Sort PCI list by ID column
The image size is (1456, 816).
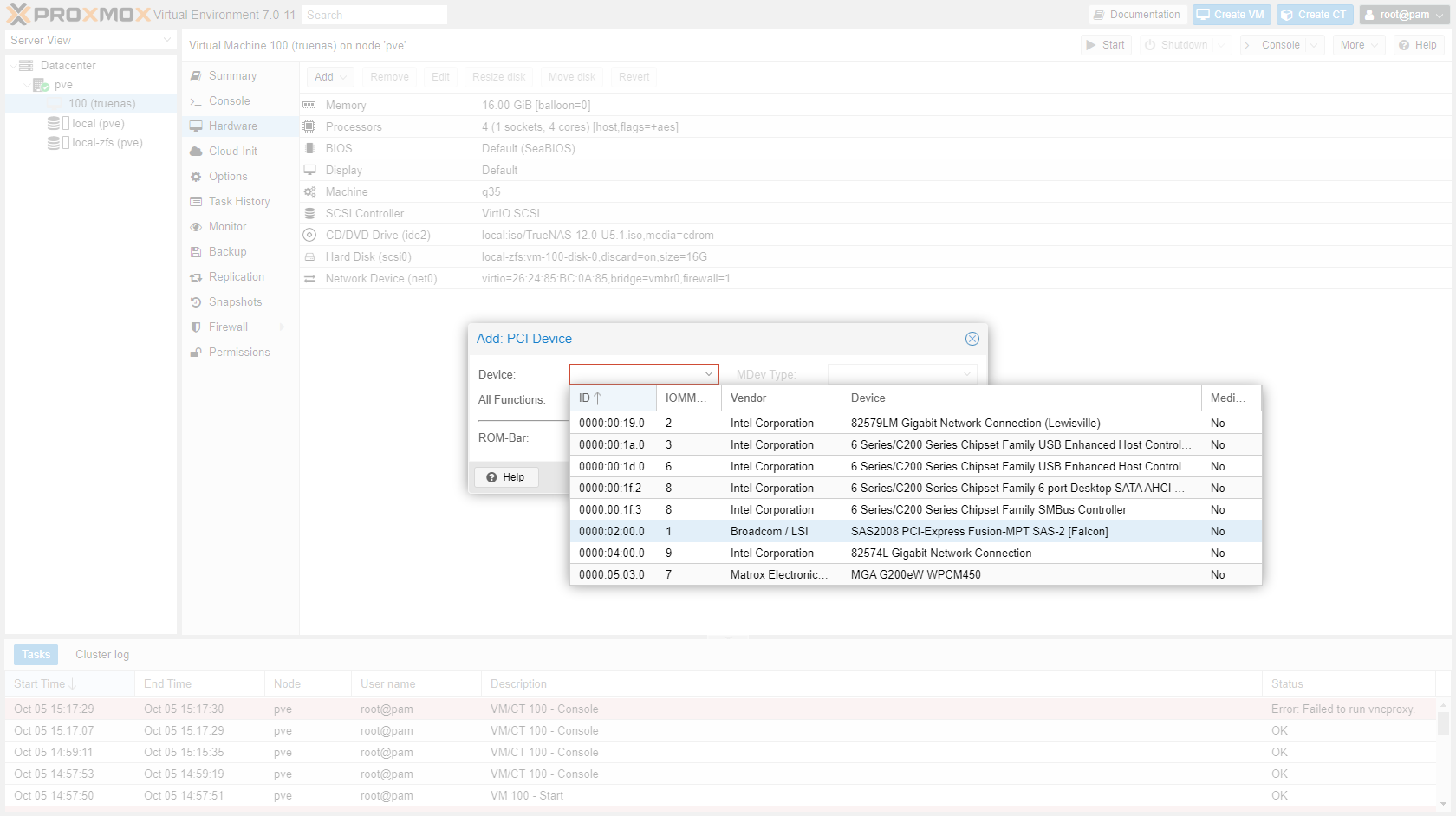[x=613, y=398]
